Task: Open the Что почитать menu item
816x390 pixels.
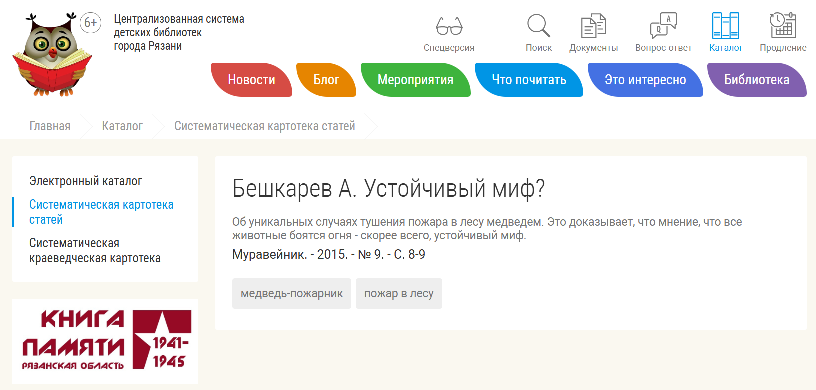Action: click(x=529, y=80)
